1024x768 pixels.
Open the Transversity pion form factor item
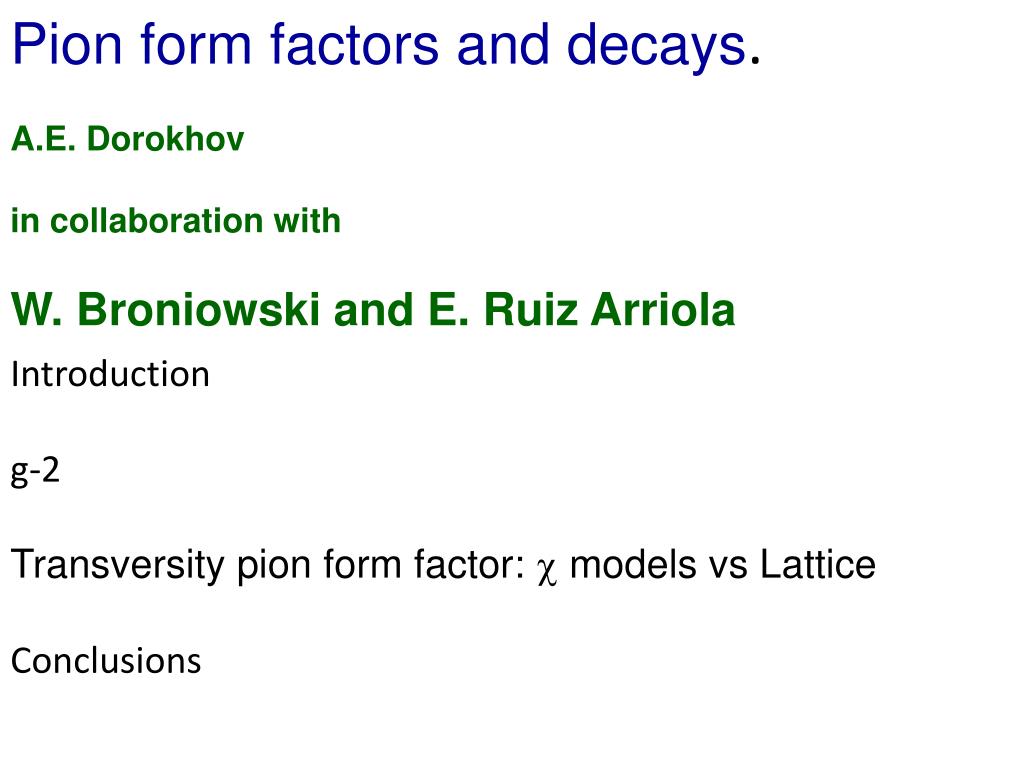pos(443,565)
